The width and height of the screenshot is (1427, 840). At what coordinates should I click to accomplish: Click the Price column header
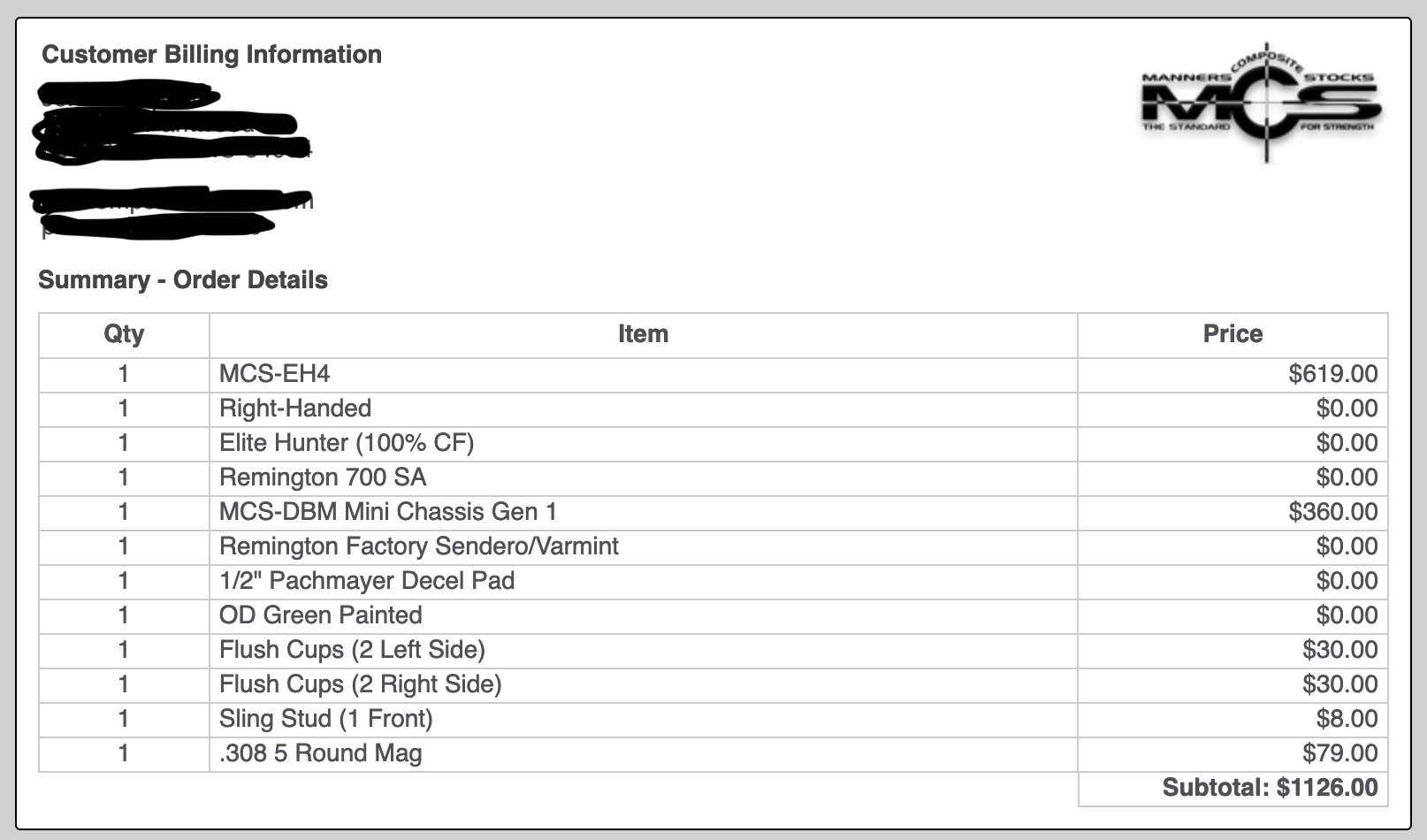point(1232,334)
